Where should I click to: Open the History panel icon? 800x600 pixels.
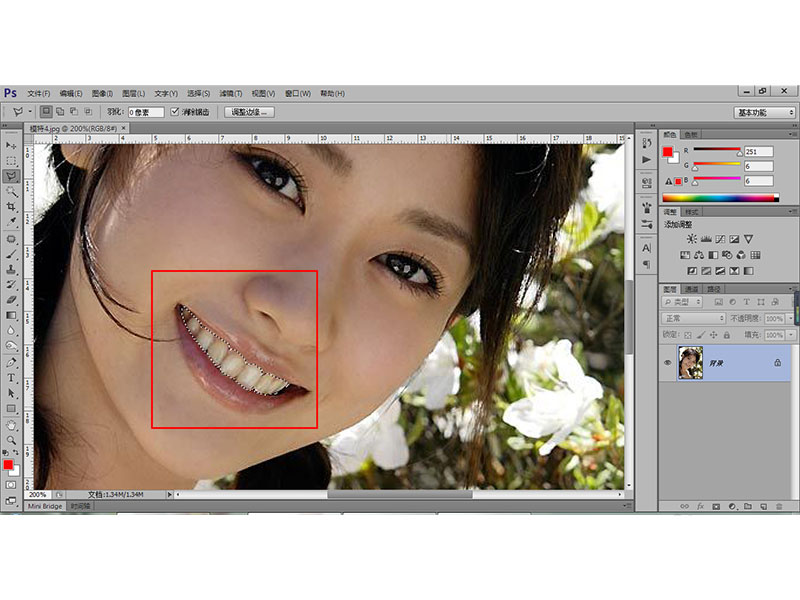tap(647, 144)
